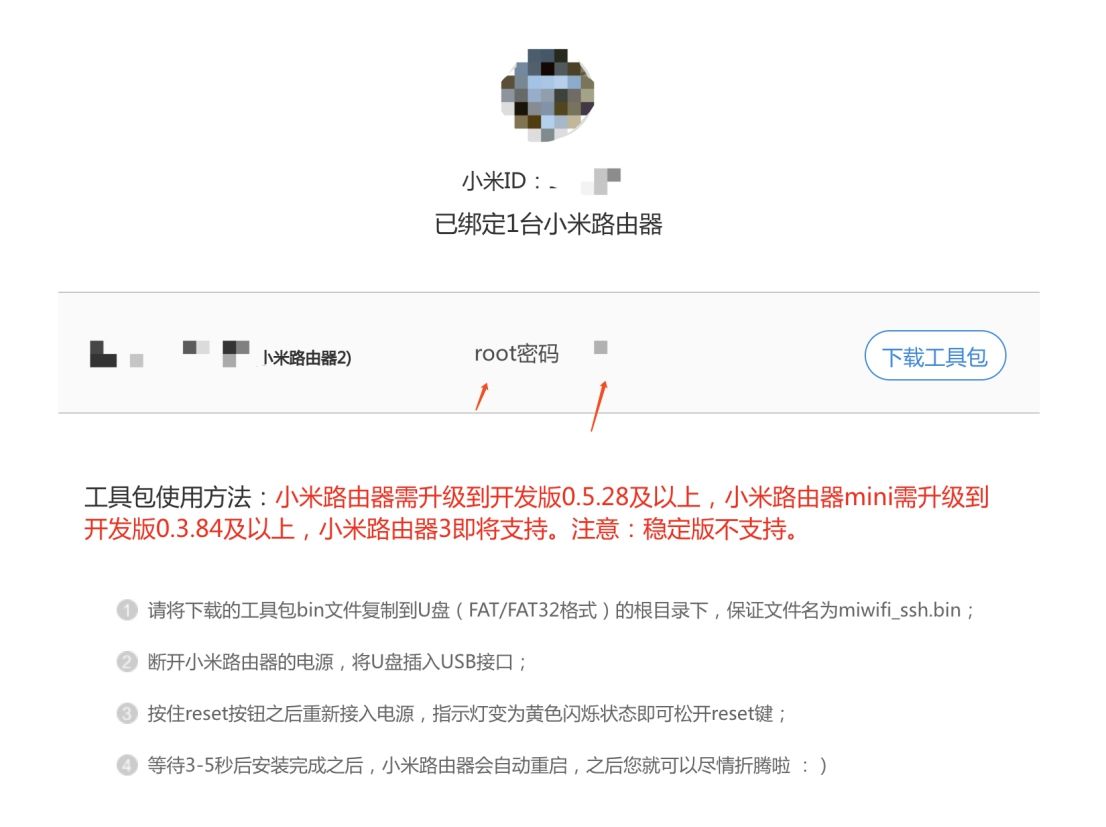The width and height of the screenshot is (1106, 827).
Task: Click the red text about 开发版0.5.28及以上
Action: pyautogui.click(x=487, y=497)
